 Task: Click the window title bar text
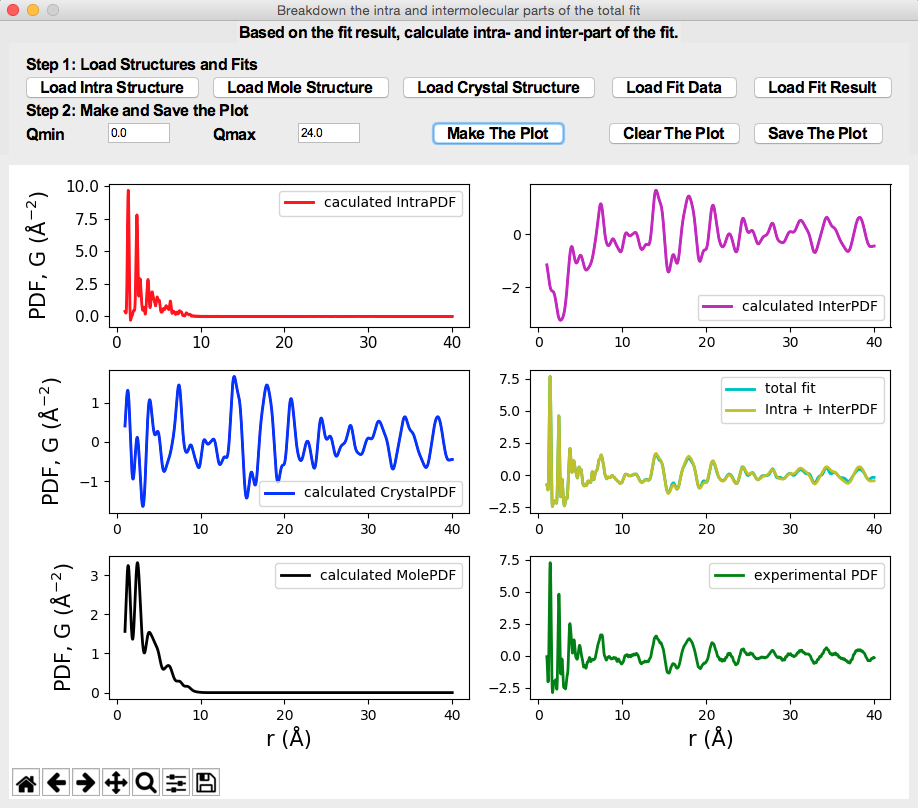coord(458,11)
